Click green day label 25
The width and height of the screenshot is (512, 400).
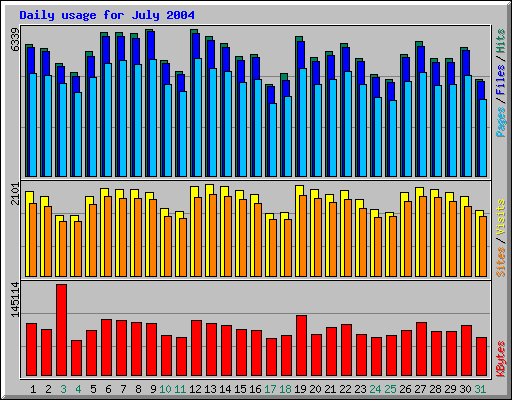(x=390, y=389)
